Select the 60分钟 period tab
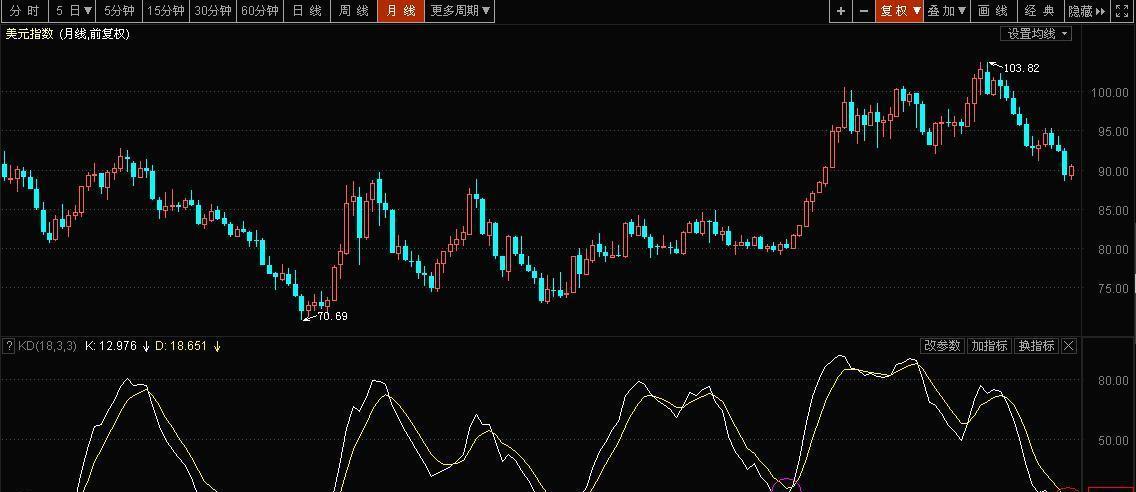The width and height of the screenshot is (1136, 492). pyautogui.click(x=259, y=11)
